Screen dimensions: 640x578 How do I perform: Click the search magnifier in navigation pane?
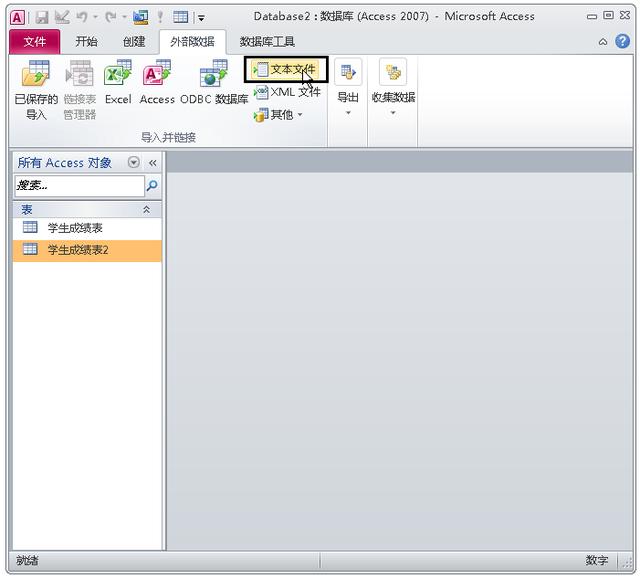coord(152,186)
